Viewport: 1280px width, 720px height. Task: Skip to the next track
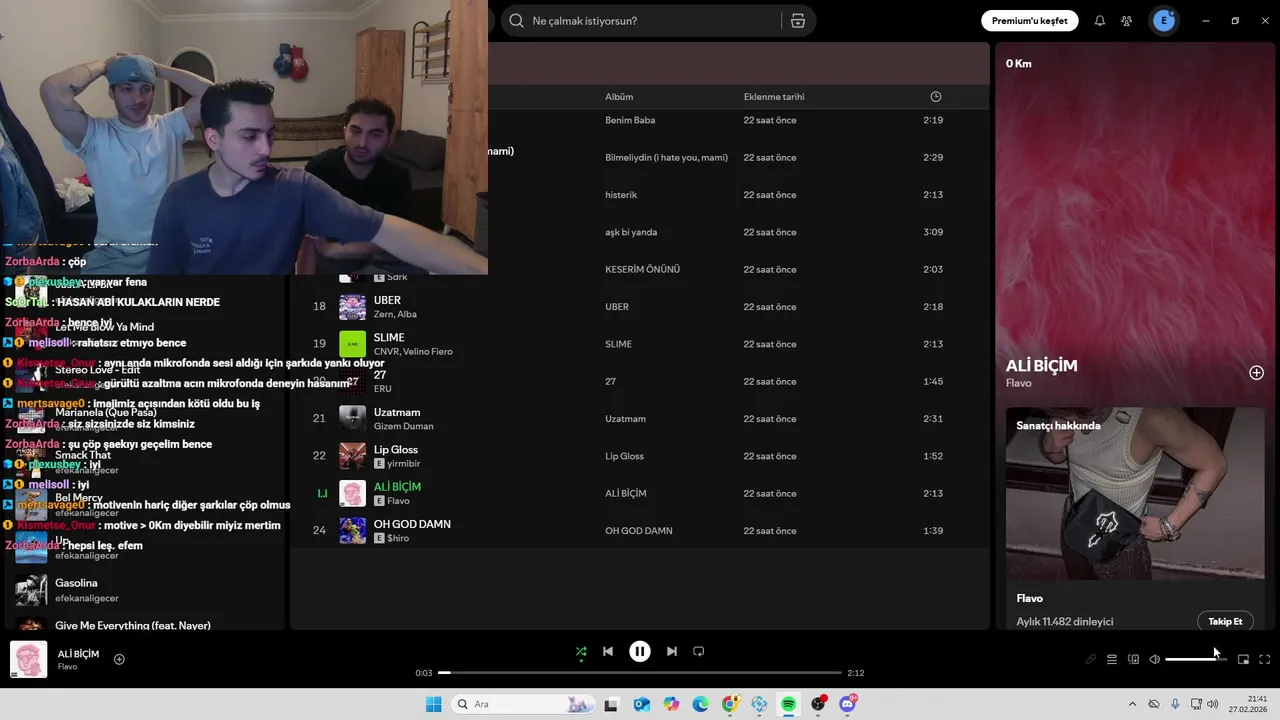(x=672, y=651)
